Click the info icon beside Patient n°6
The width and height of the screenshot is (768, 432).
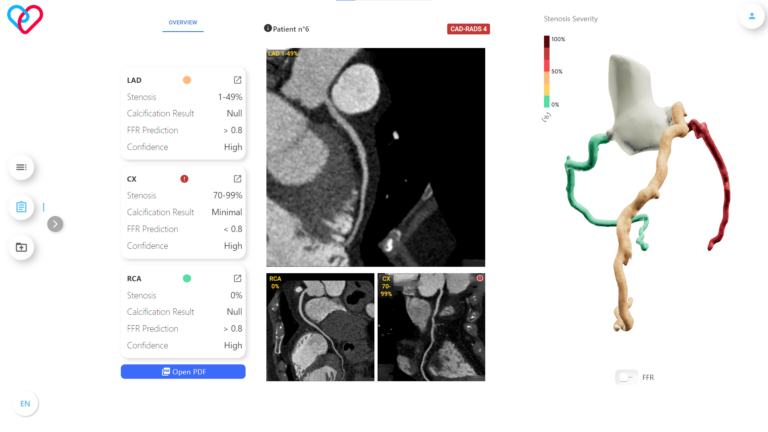click(267, 28)
